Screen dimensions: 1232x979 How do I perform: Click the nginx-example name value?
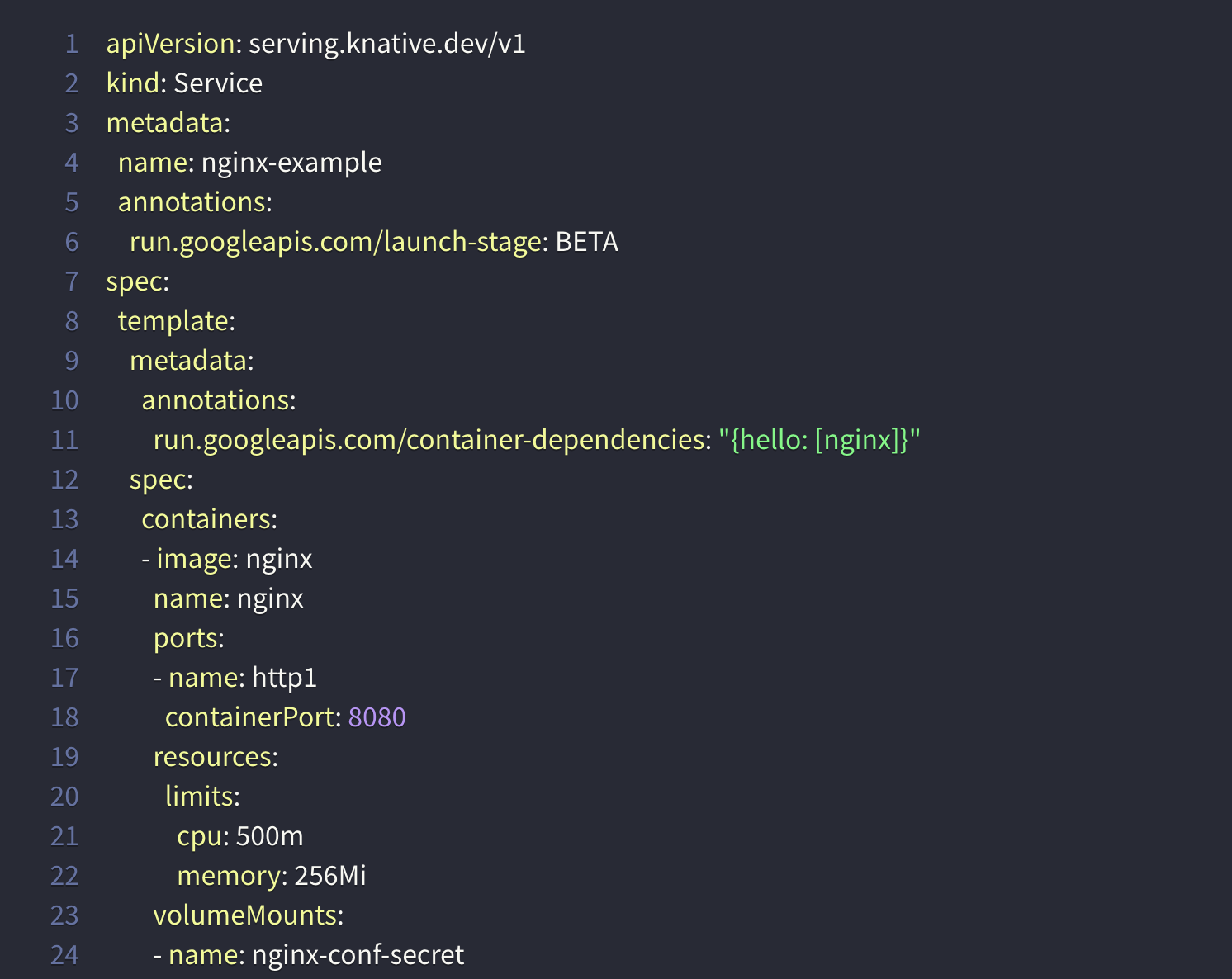[x=291, y=163]
